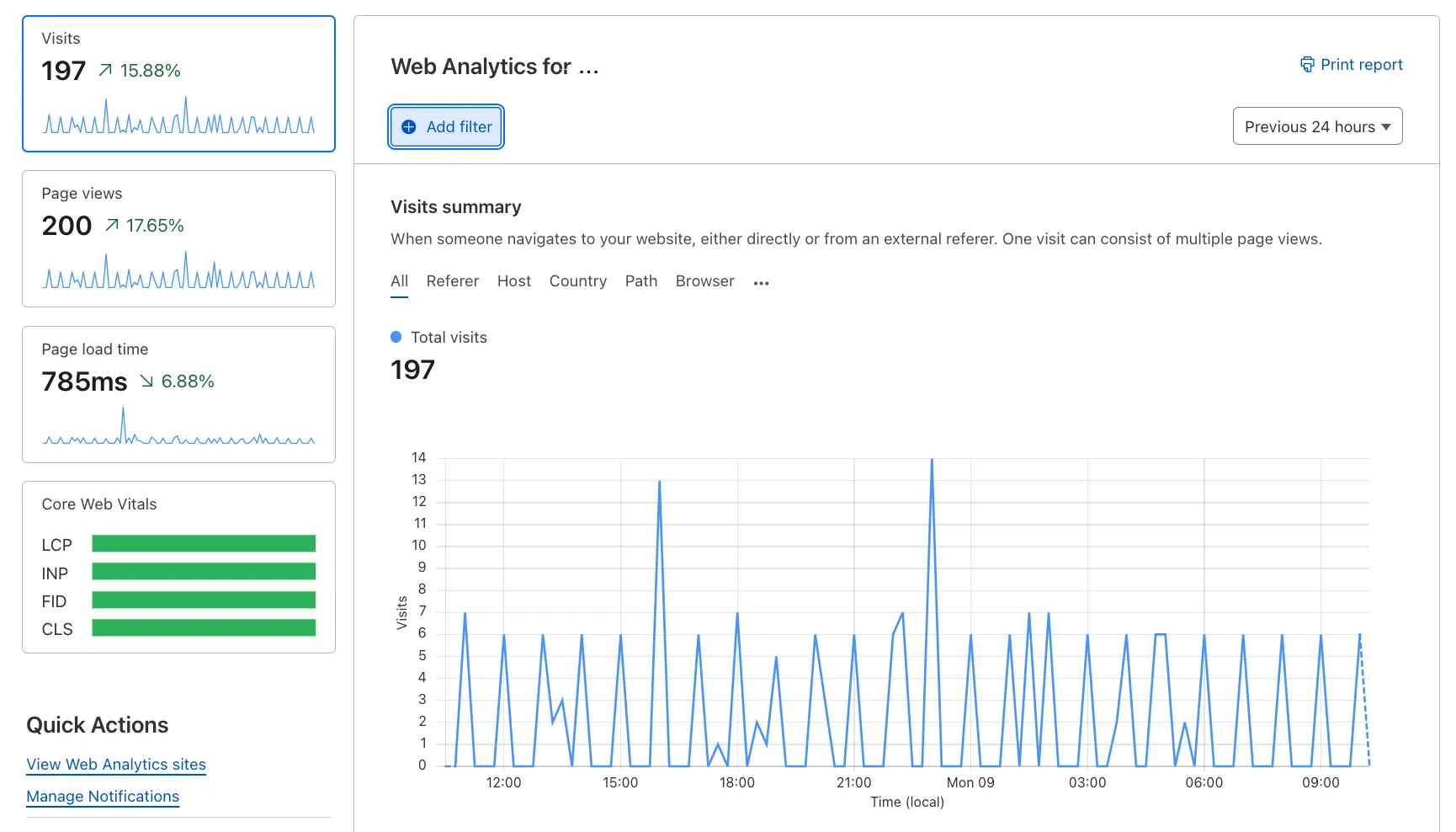Toggle the Total visits series visibility
1456x832 pixels.
click(x=438, y=337)
